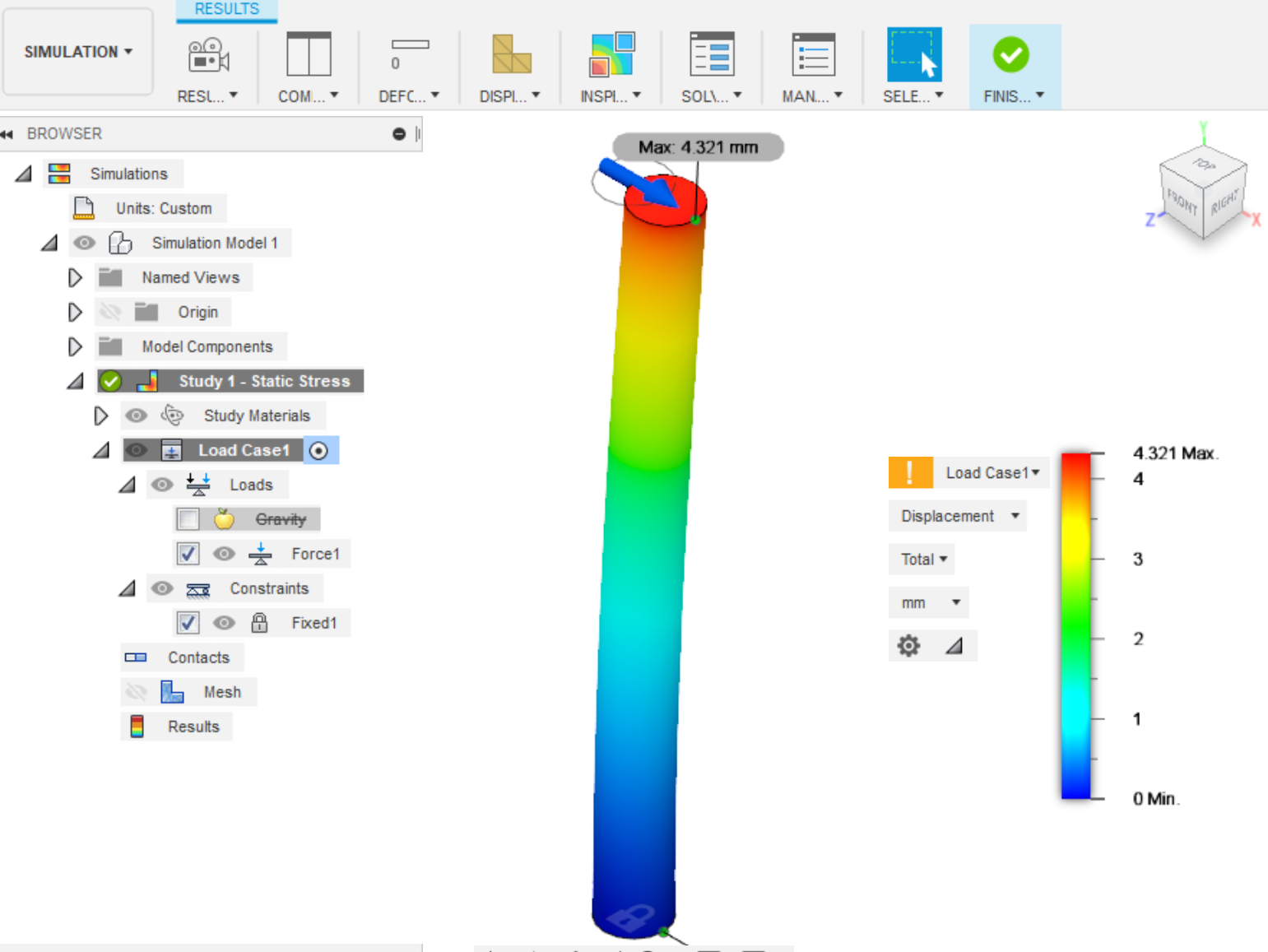Open the SIMULATION workspace menu
This screenshot has width=1268, height=952.
(x=78, y=52)
